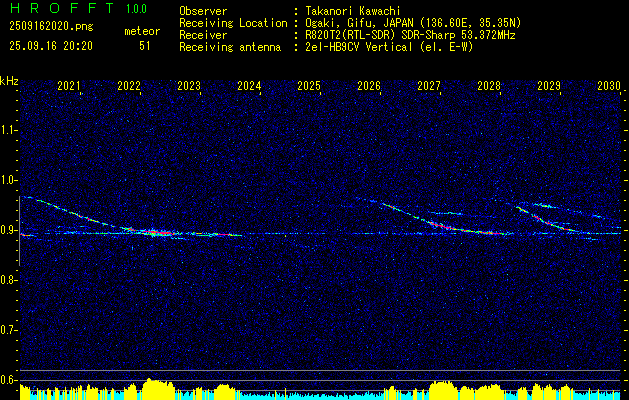Click the yellow signal-level peak below 2022

pyautogui.click(x=158, y=389)
